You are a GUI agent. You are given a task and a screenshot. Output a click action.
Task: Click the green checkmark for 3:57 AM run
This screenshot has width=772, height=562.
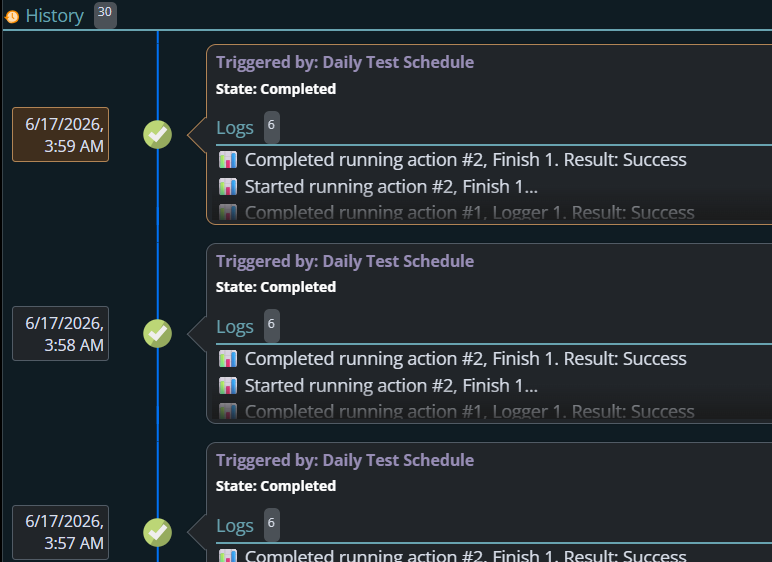[158, 532]
